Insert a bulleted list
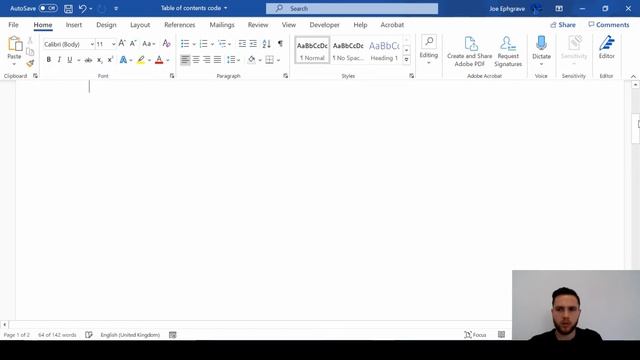Viewport: 640px width, 360px height. point(185,44)
